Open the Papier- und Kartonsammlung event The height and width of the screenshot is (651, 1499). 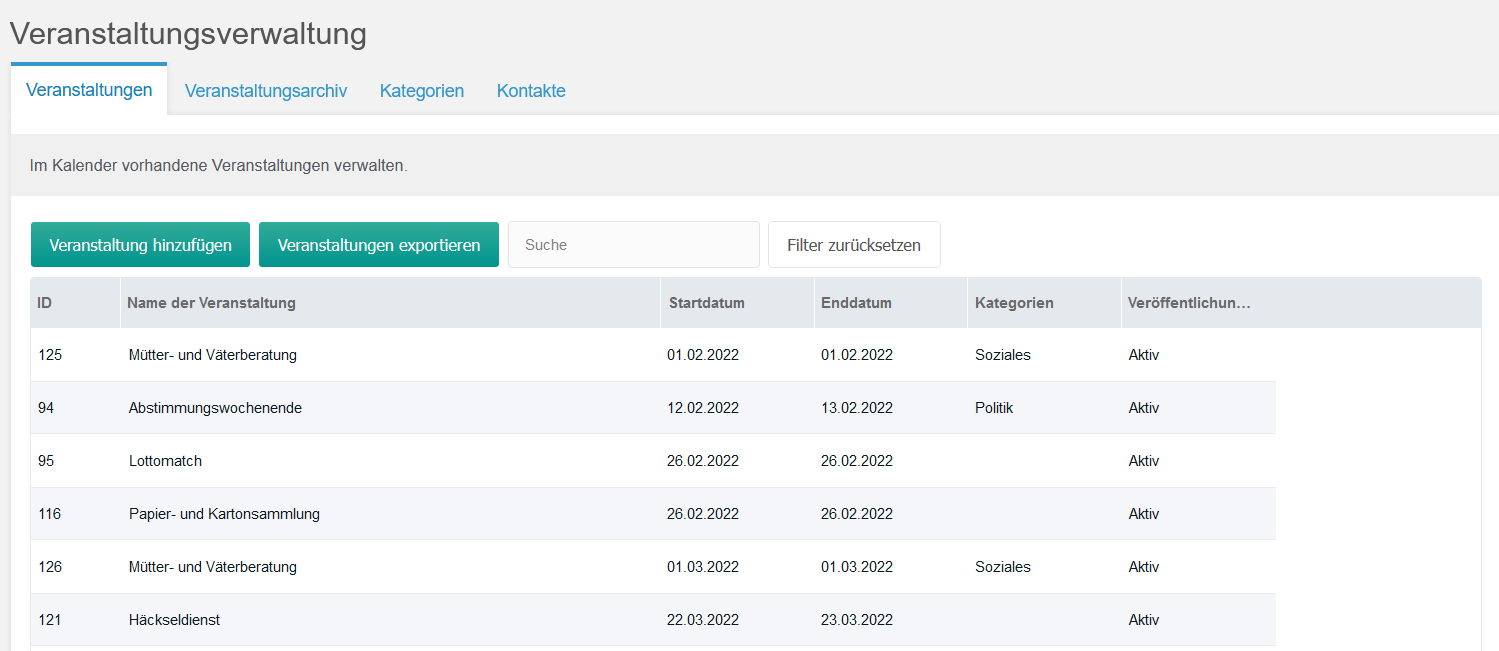[x=224, y=513]
